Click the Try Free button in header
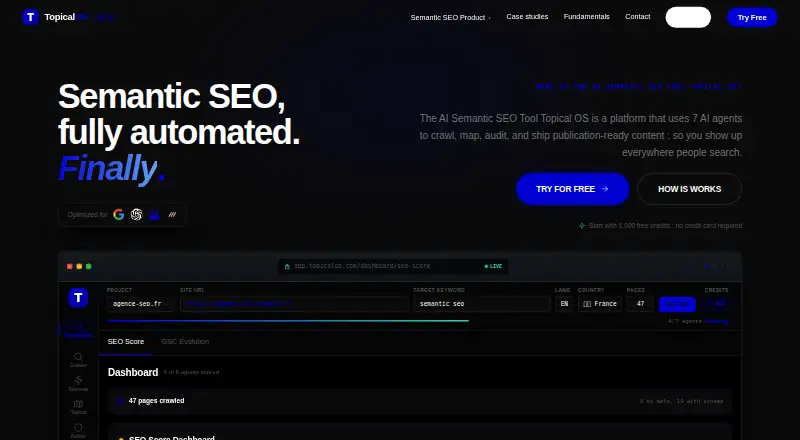The image size is (800, 440). click(x=752, y=17)
